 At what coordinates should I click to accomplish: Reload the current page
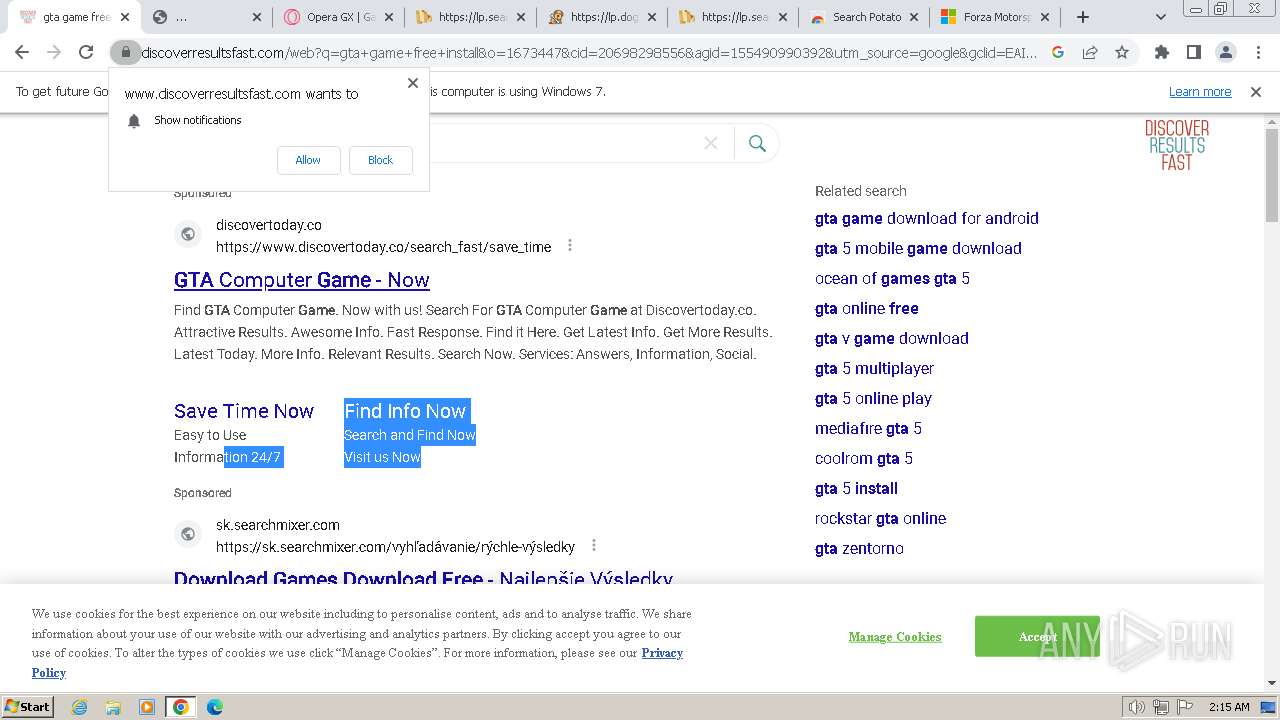point(86,53)
